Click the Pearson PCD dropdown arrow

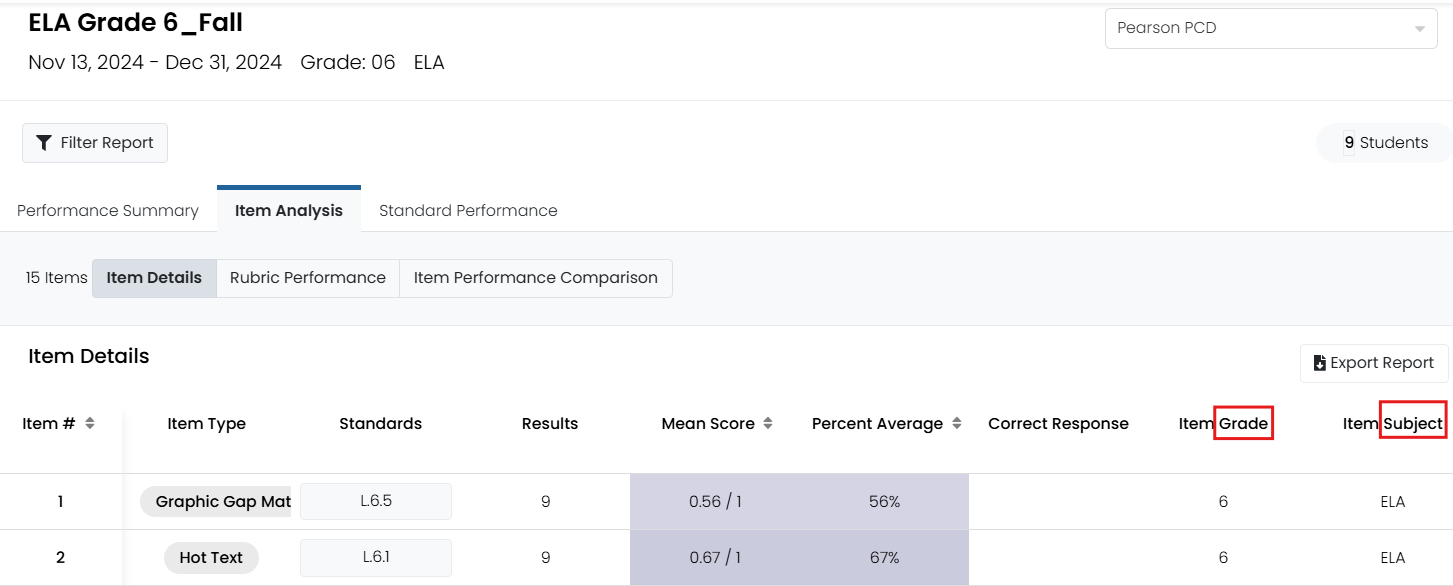pyautogui.click(x=1420, y=29)
